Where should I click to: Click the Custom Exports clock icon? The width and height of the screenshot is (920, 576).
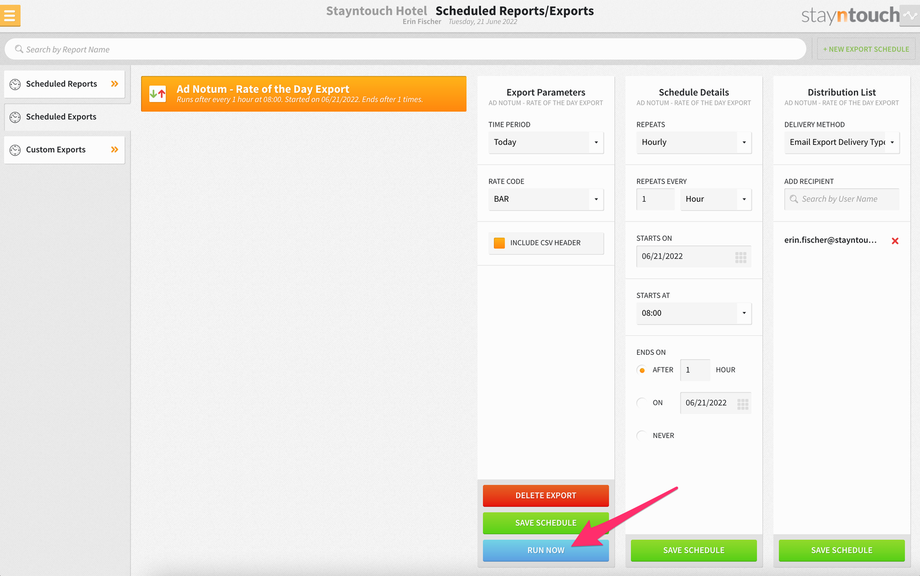point(15,150)
